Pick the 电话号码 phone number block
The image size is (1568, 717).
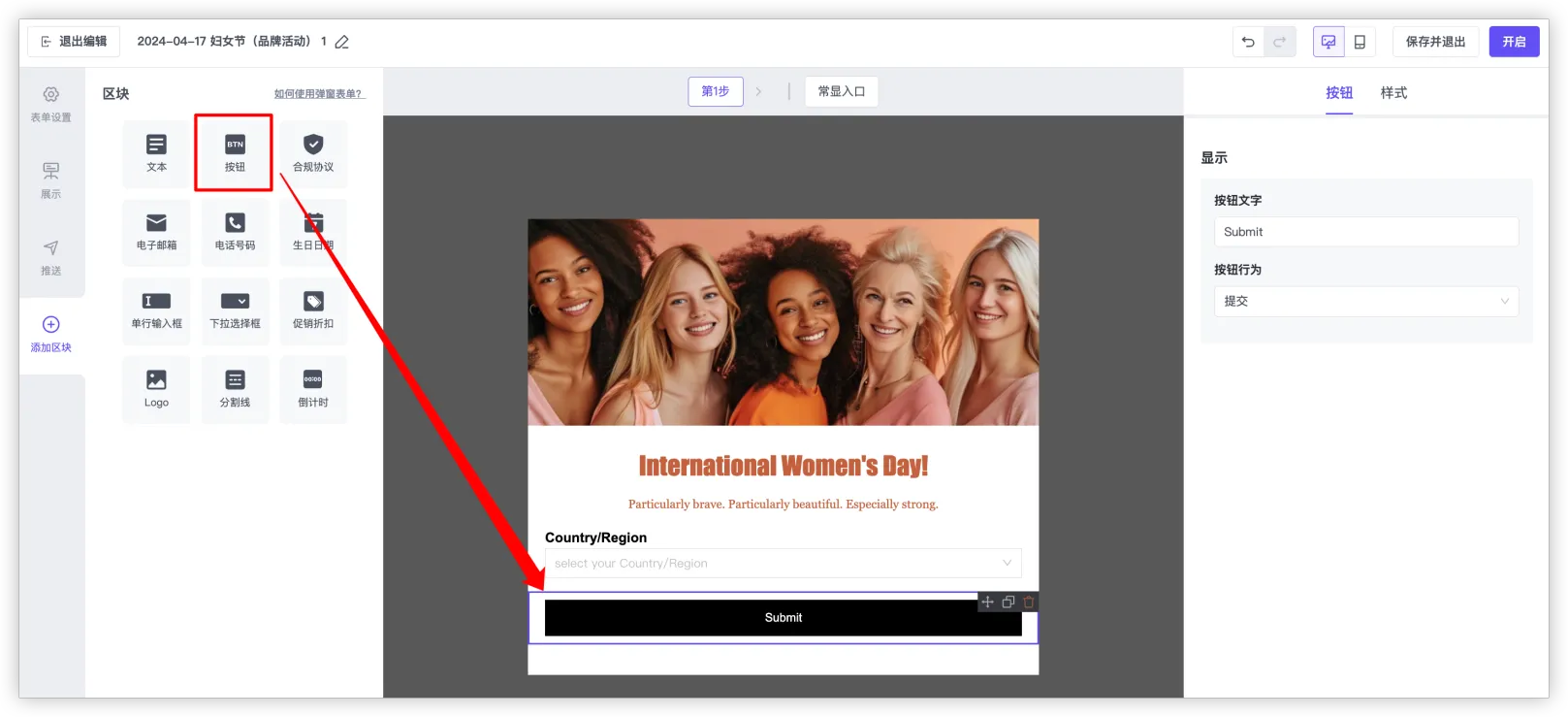pos(235,232)
